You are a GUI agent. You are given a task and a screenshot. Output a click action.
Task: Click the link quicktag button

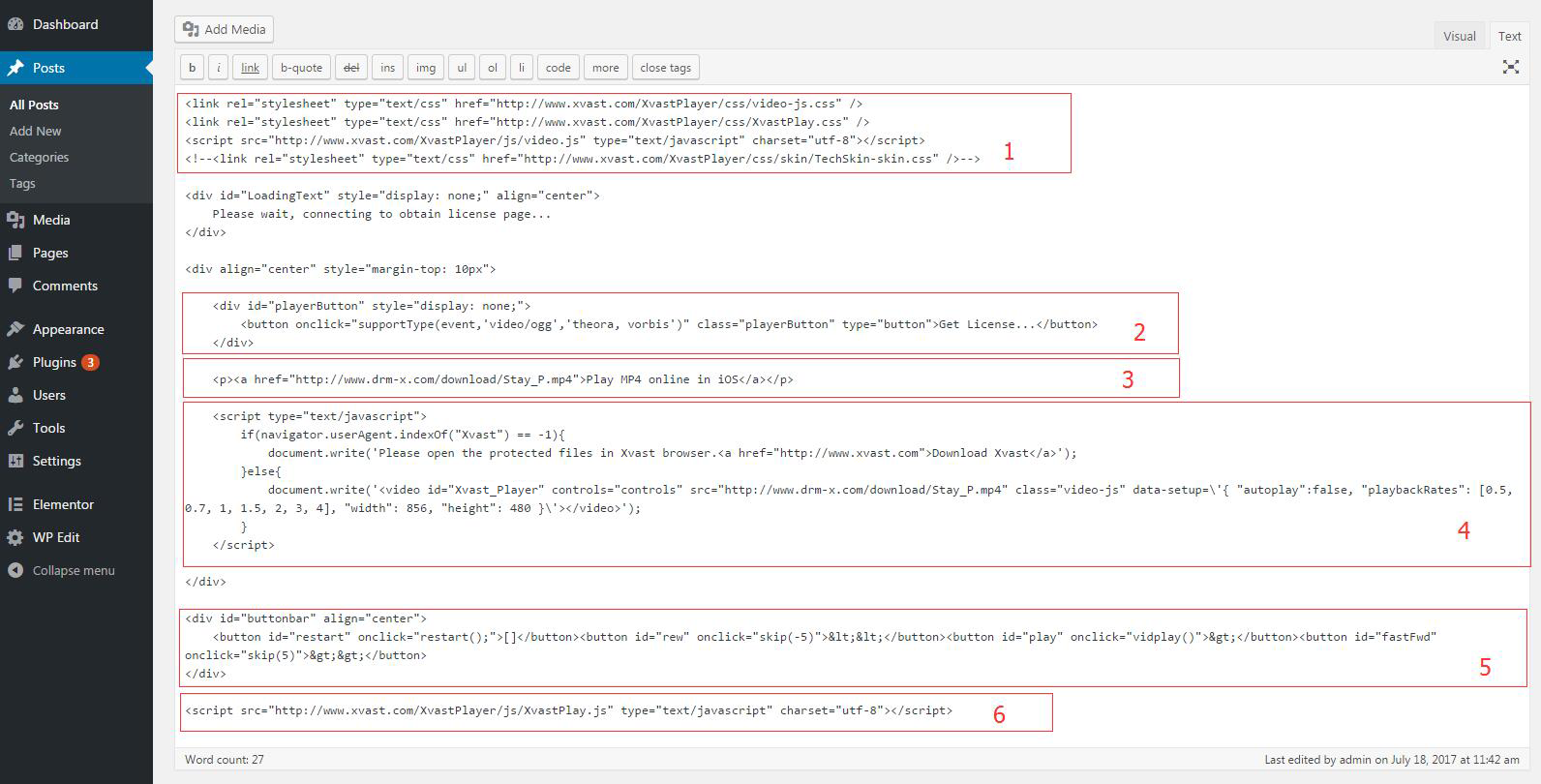point(250,68)
